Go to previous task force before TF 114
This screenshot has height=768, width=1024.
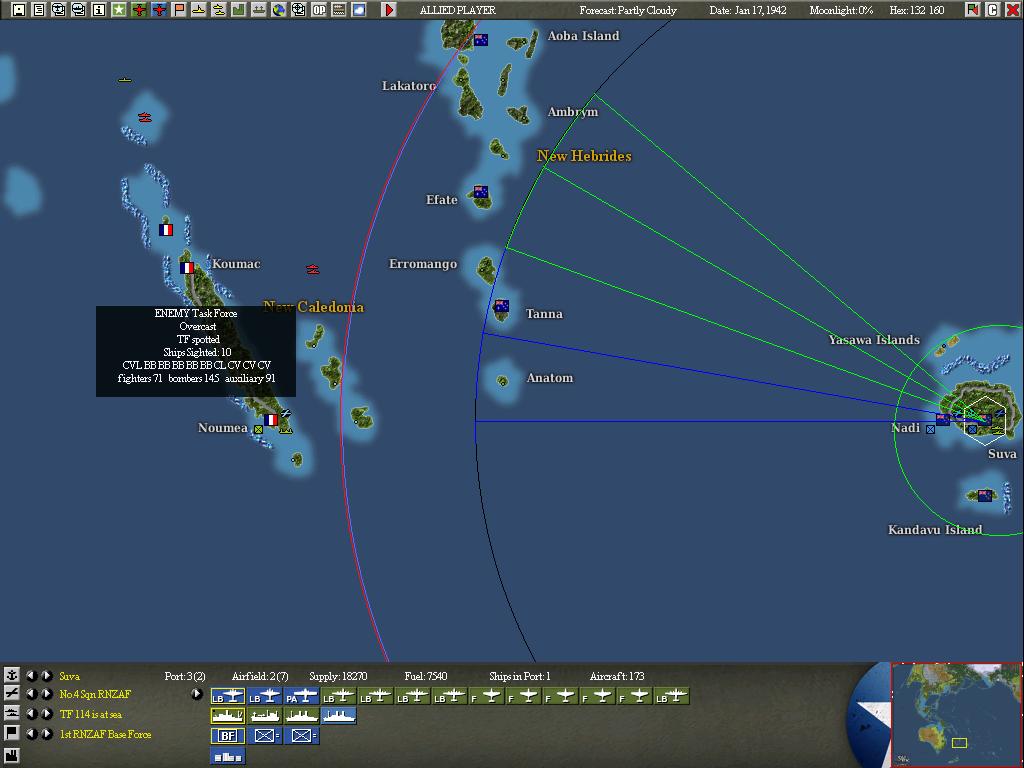pyautogui.click(x=31, y=713)
